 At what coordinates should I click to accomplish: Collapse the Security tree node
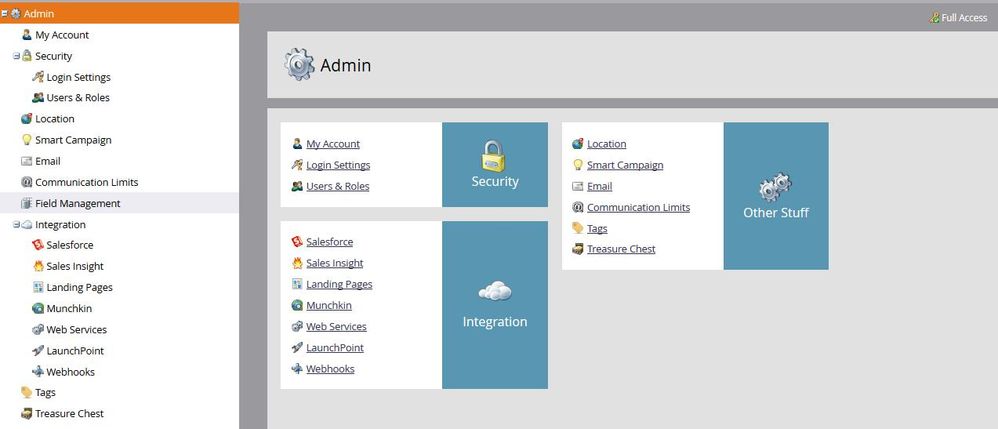[x=16, y=56]
